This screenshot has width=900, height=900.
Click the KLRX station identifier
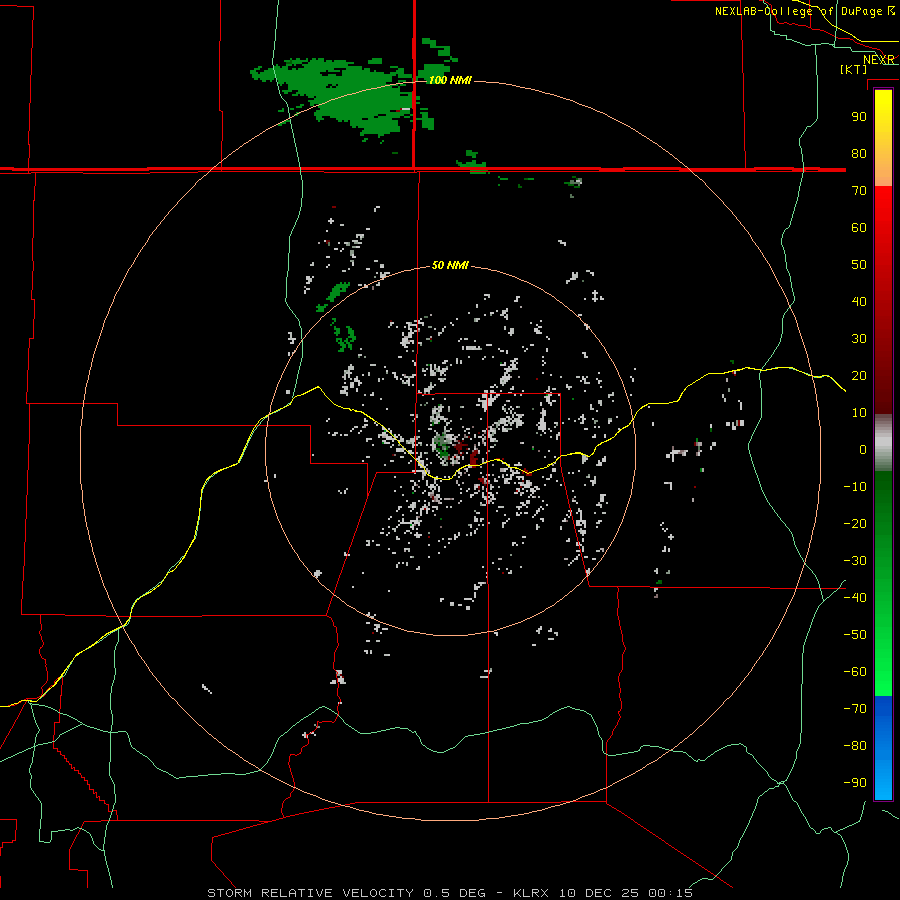[531, 893]
